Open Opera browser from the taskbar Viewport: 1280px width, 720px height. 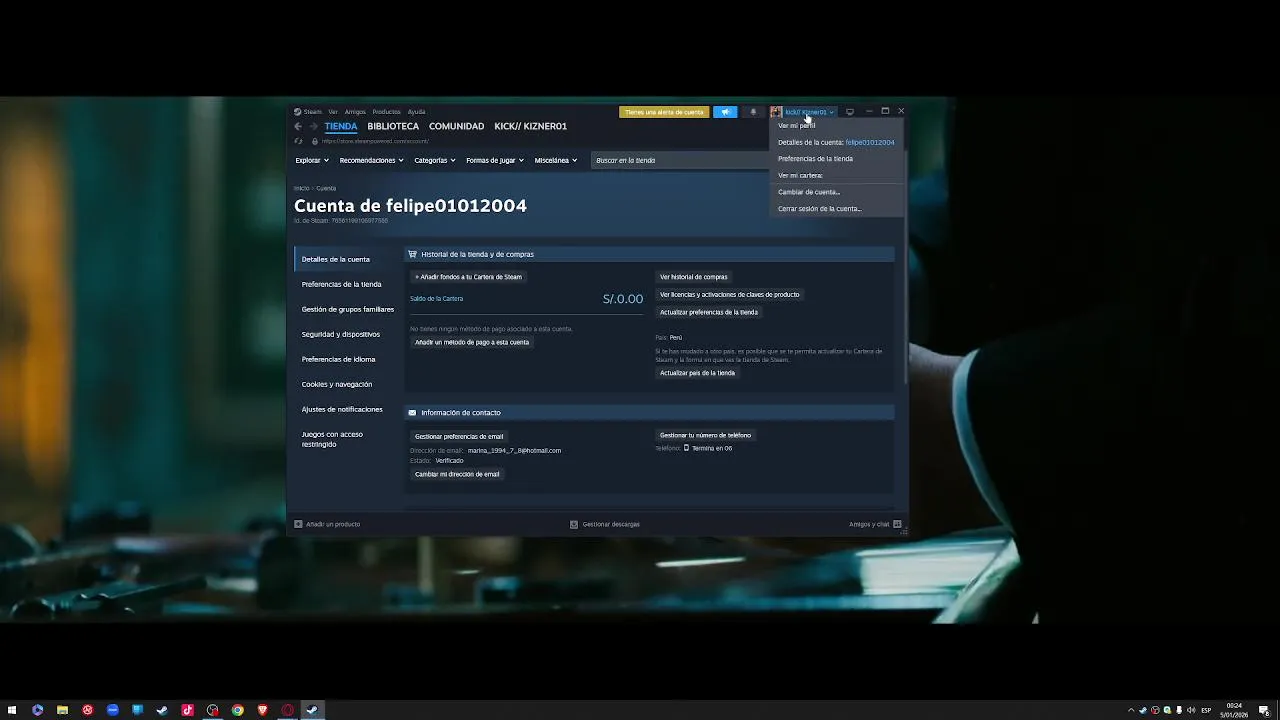287,710
